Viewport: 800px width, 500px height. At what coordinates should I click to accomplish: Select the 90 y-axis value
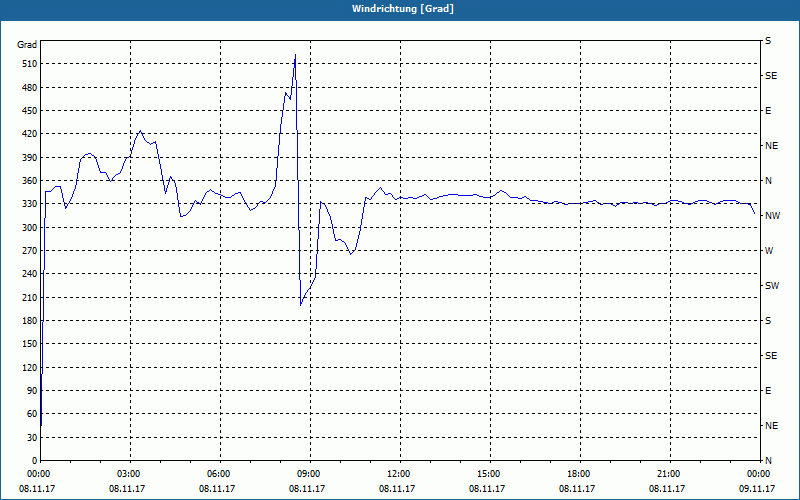[33, 391]
